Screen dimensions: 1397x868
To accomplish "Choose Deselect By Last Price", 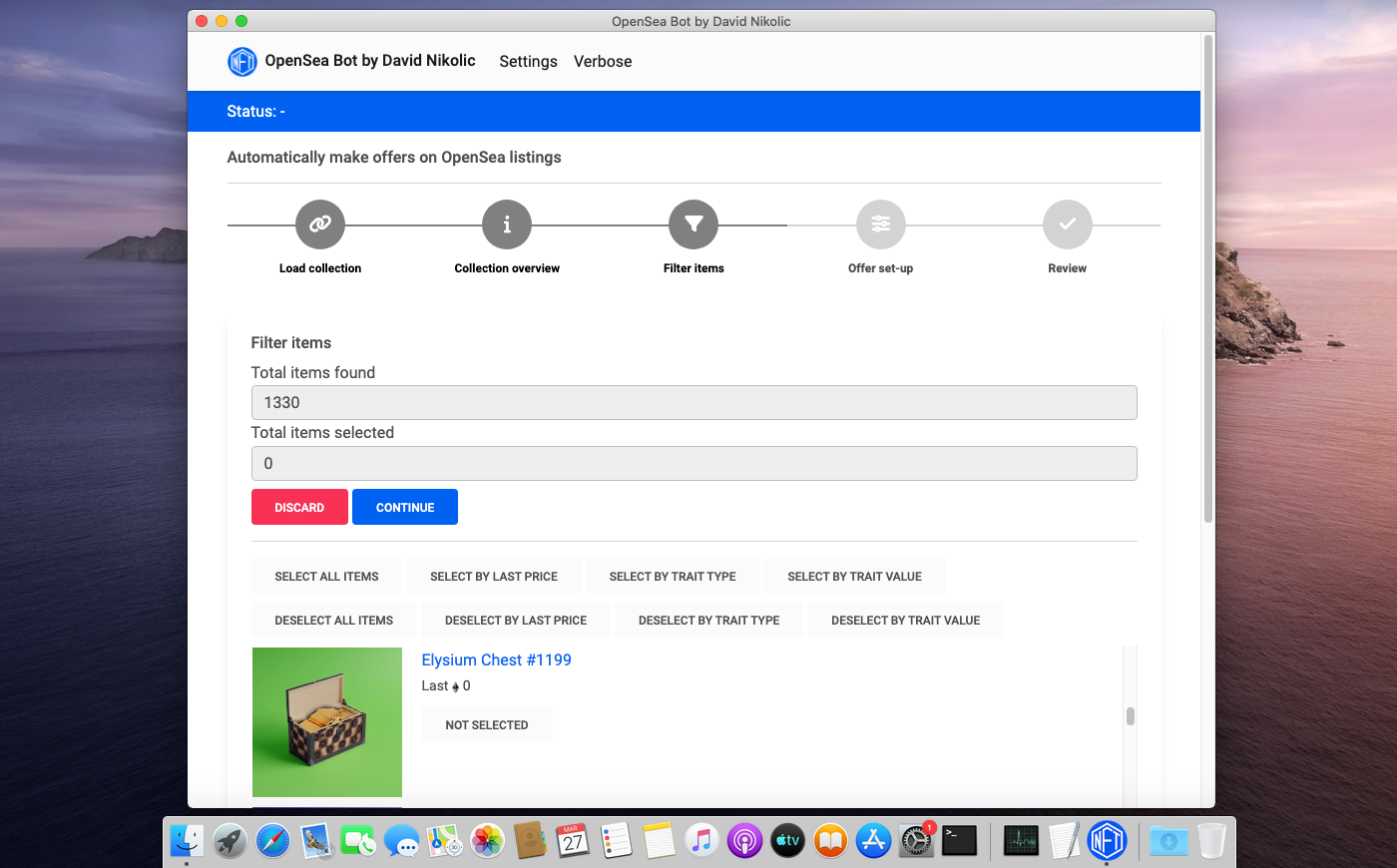I will (516, 621).
